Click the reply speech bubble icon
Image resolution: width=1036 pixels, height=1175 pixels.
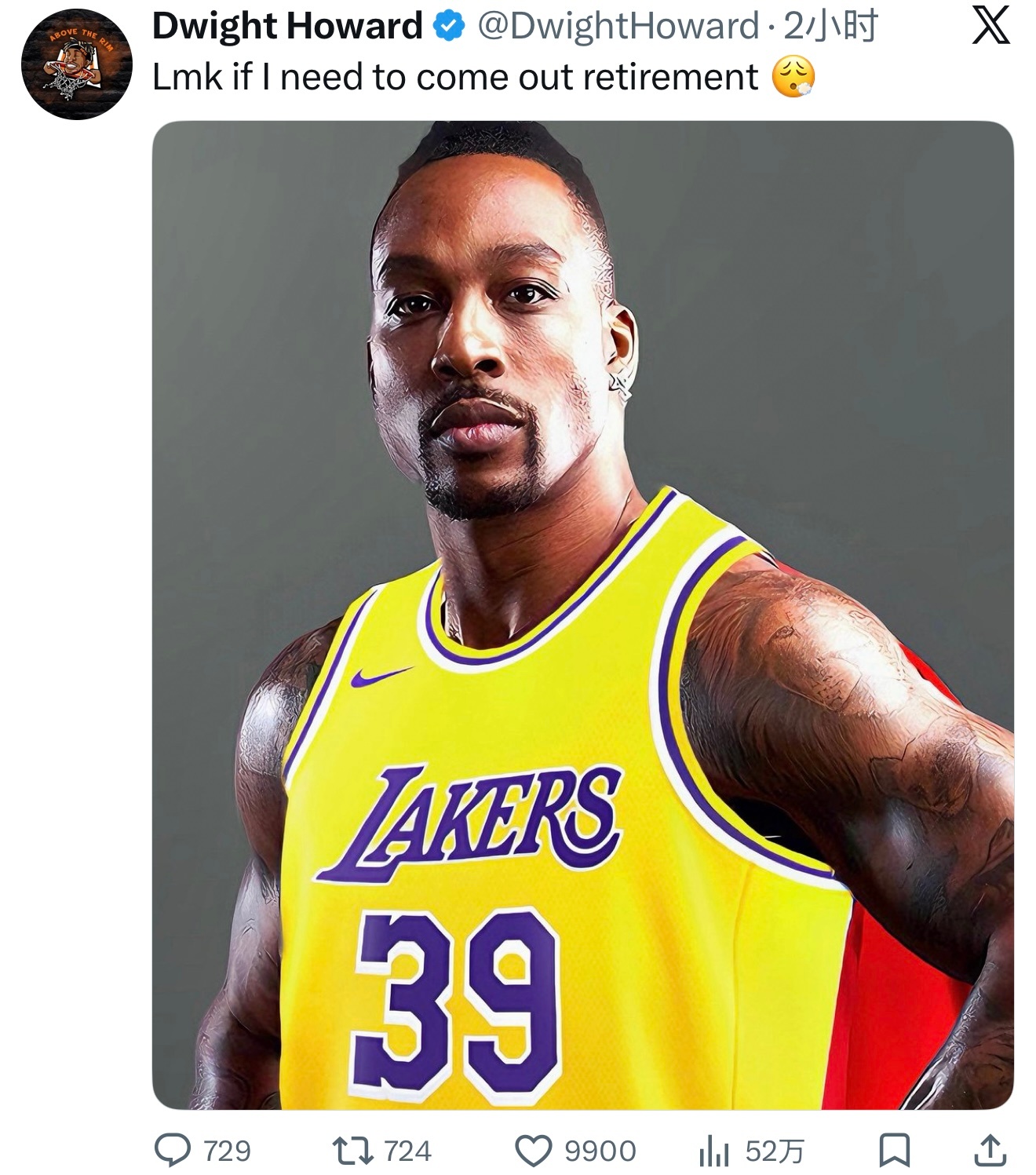pyautogui.click(x=170, y=1150)
